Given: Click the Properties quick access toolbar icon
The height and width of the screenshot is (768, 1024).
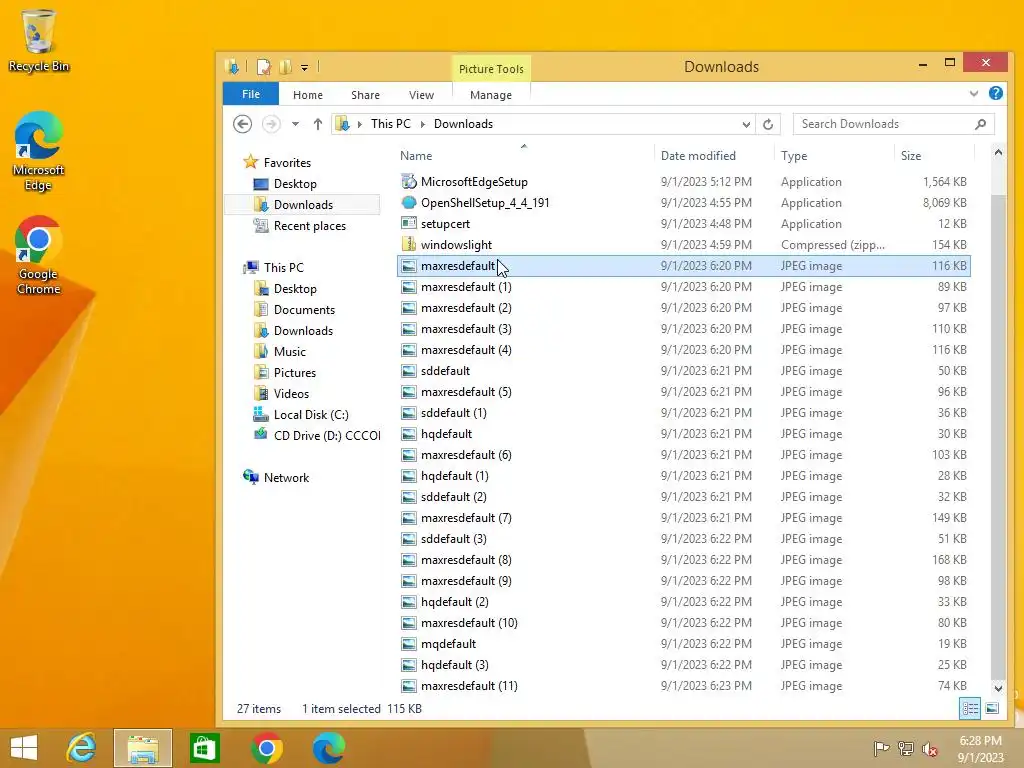Looking at the screenshot, I should pos(264,67).
